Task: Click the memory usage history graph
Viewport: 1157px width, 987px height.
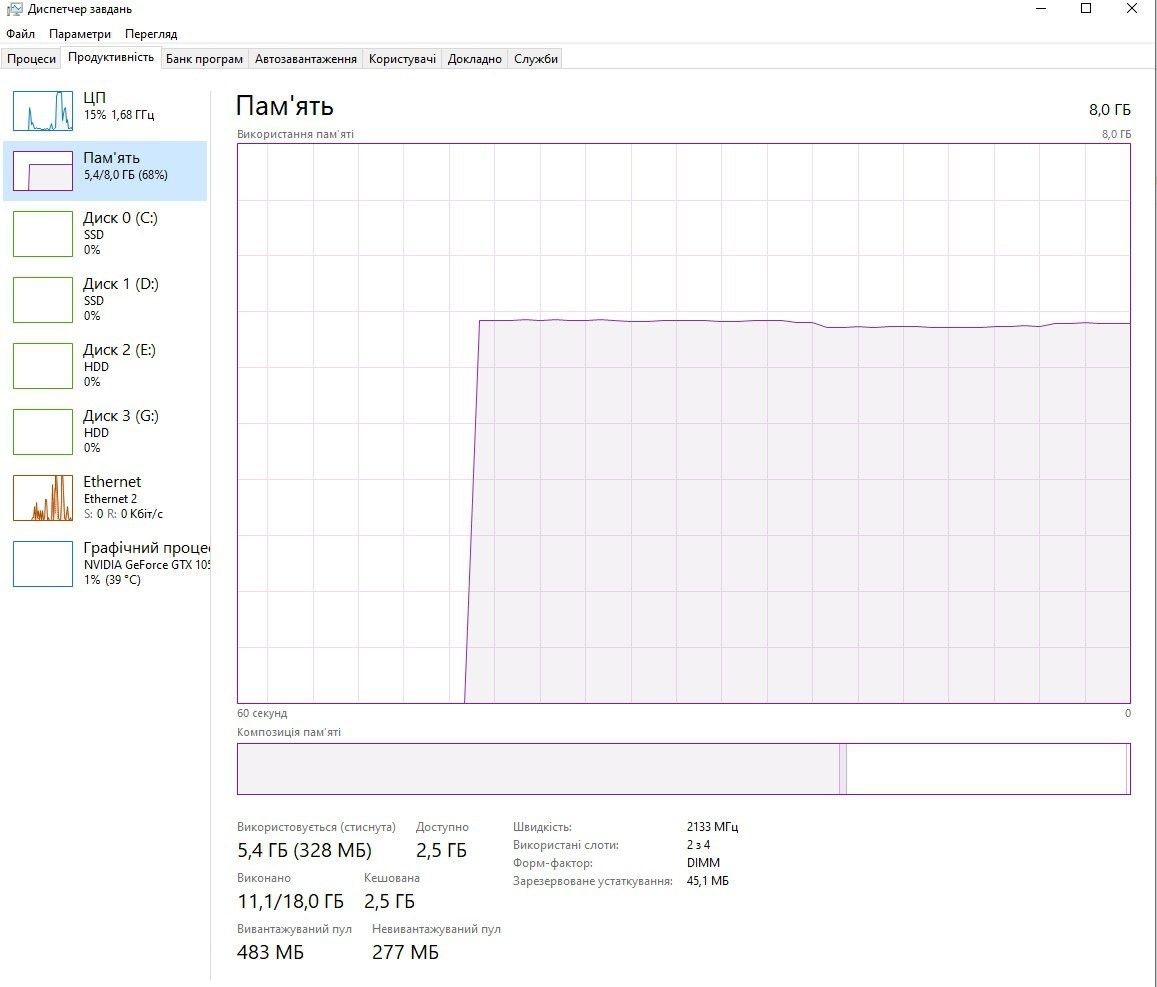Action: coord(683,423)
